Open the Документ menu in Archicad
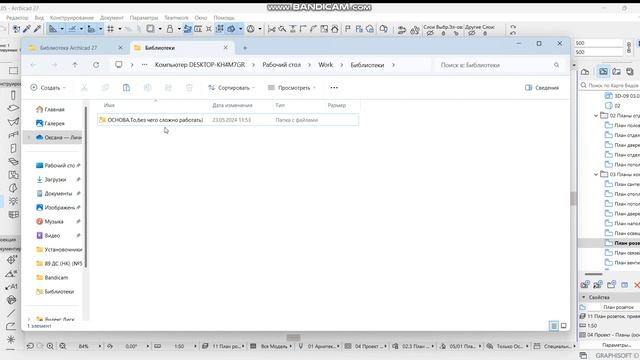This screenshot has width=640, height=360. click(x=111, y=18)
